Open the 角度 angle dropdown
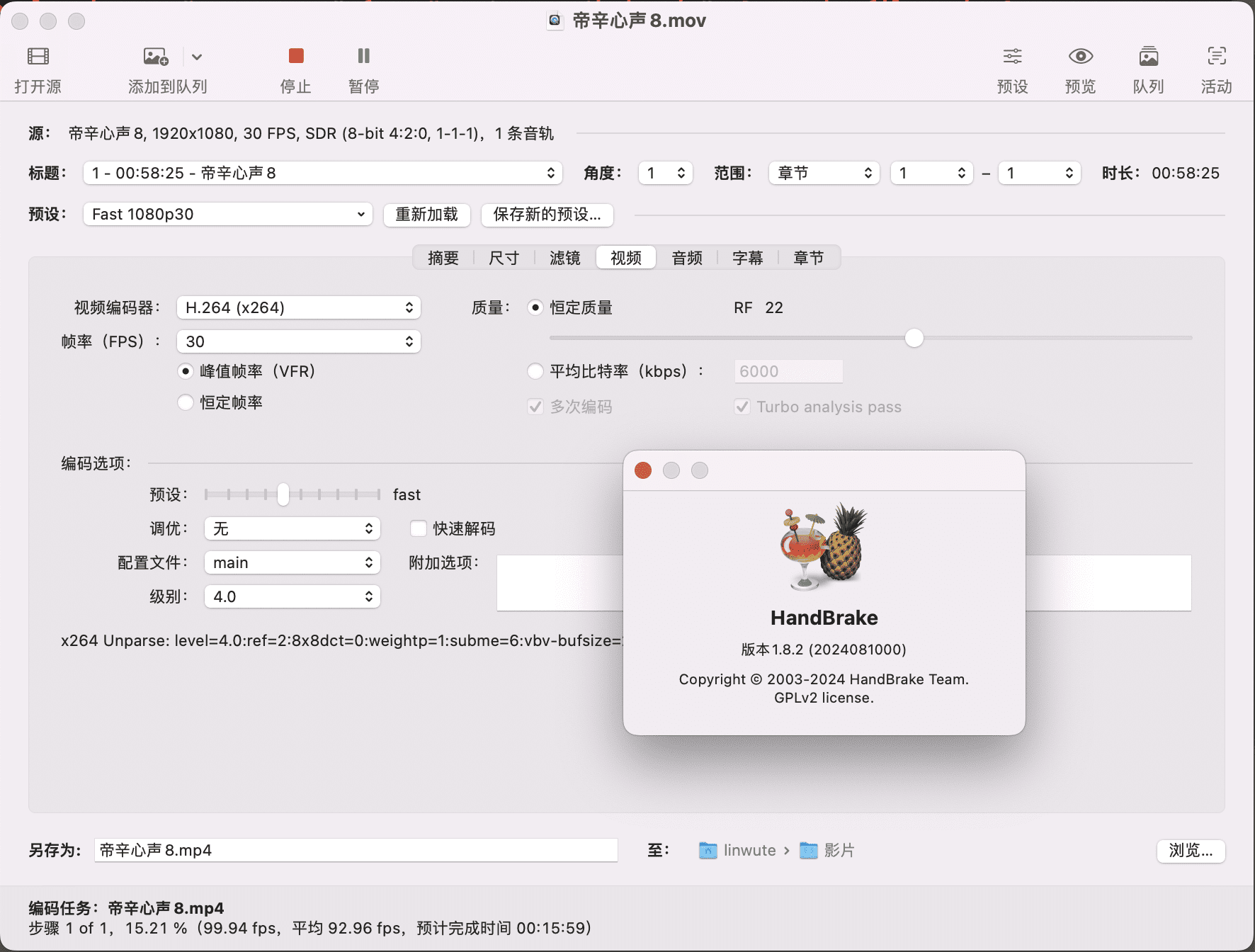Image resolution: width=1255 pixels, height=952 pixels. point(666,173)
